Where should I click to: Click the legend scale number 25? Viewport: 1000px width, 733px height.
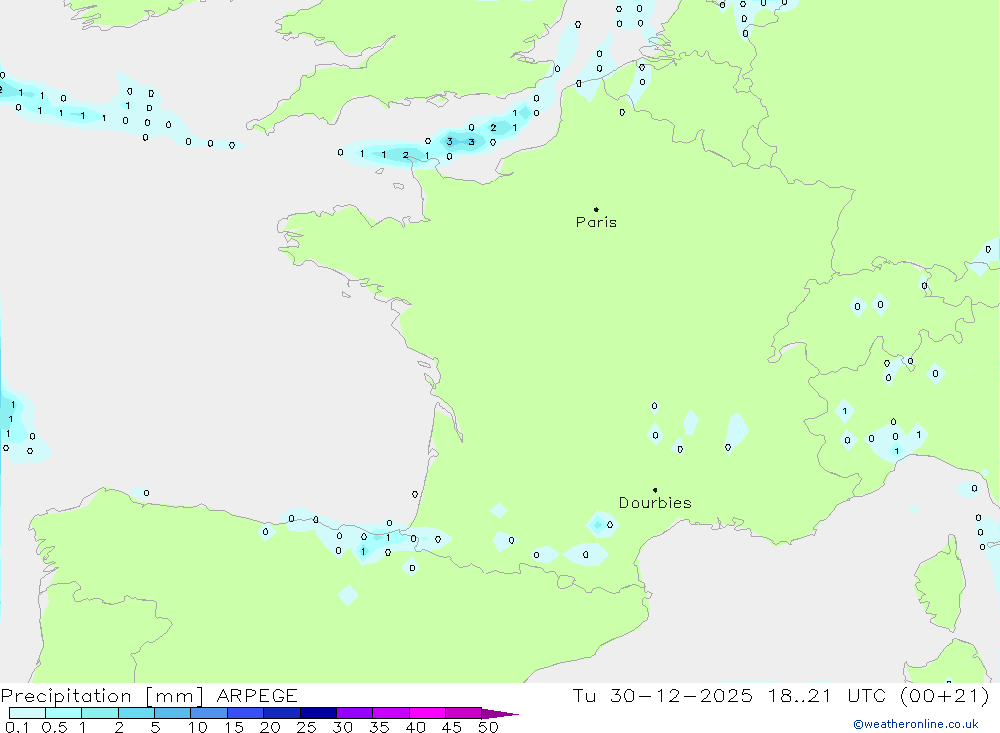pos(307,727)
